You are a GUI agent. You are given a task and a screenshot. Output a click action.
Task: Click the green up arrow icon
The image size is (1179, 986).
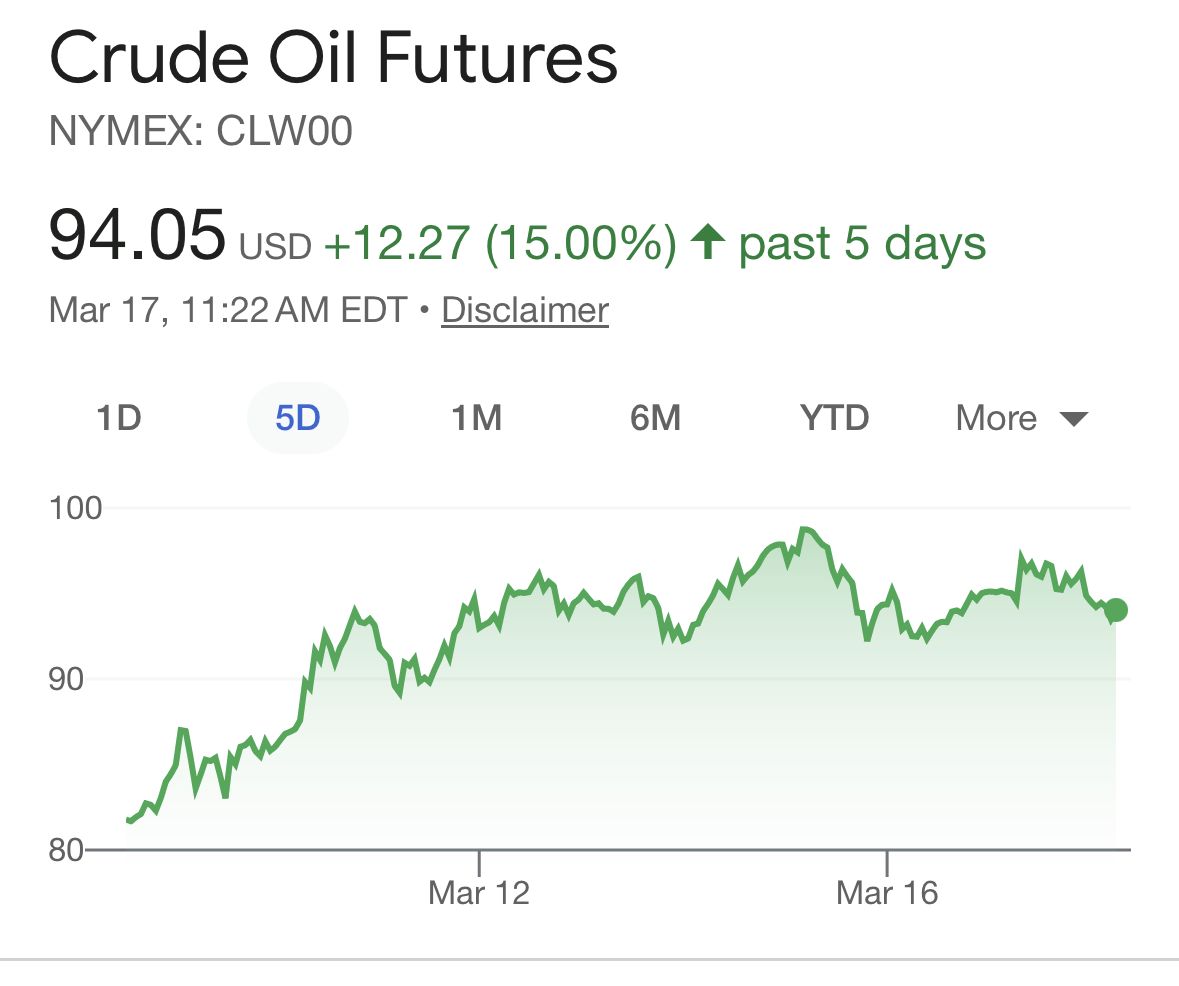pos(708,243)
